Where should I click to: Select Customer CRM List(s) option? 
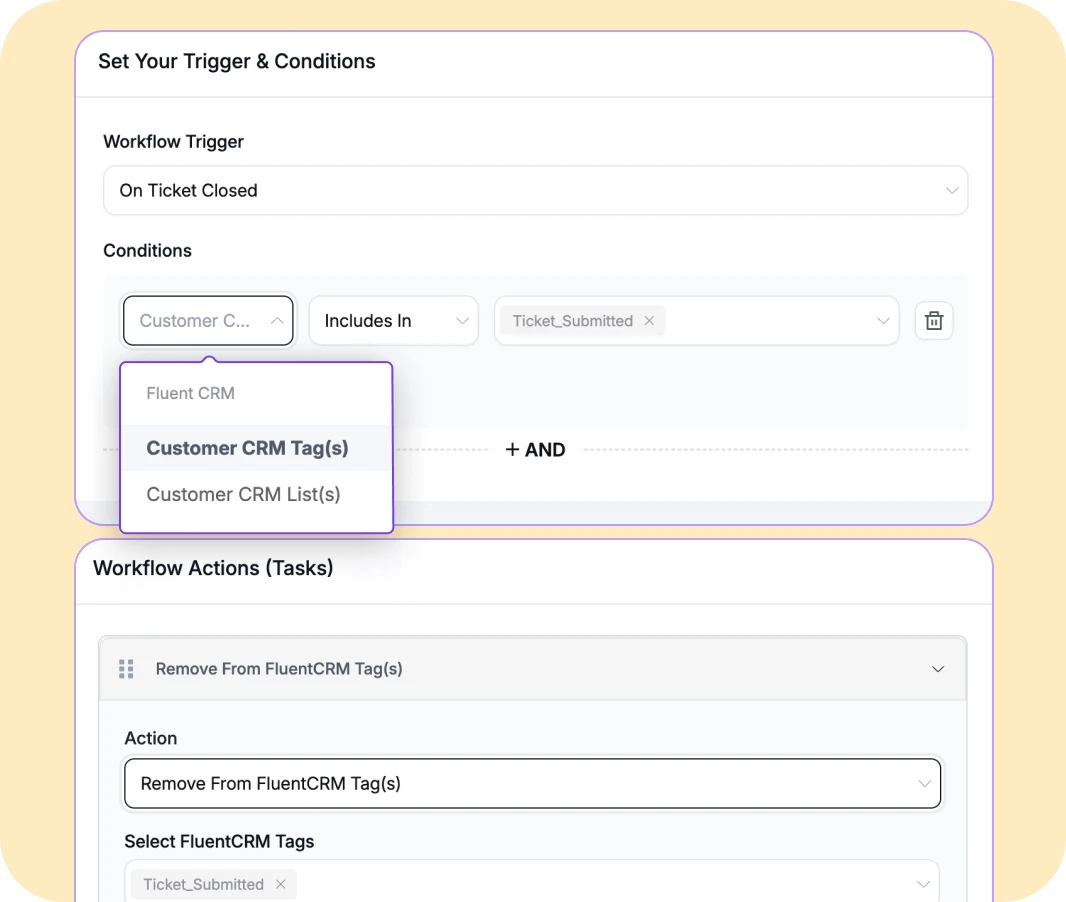coord(256,494)
